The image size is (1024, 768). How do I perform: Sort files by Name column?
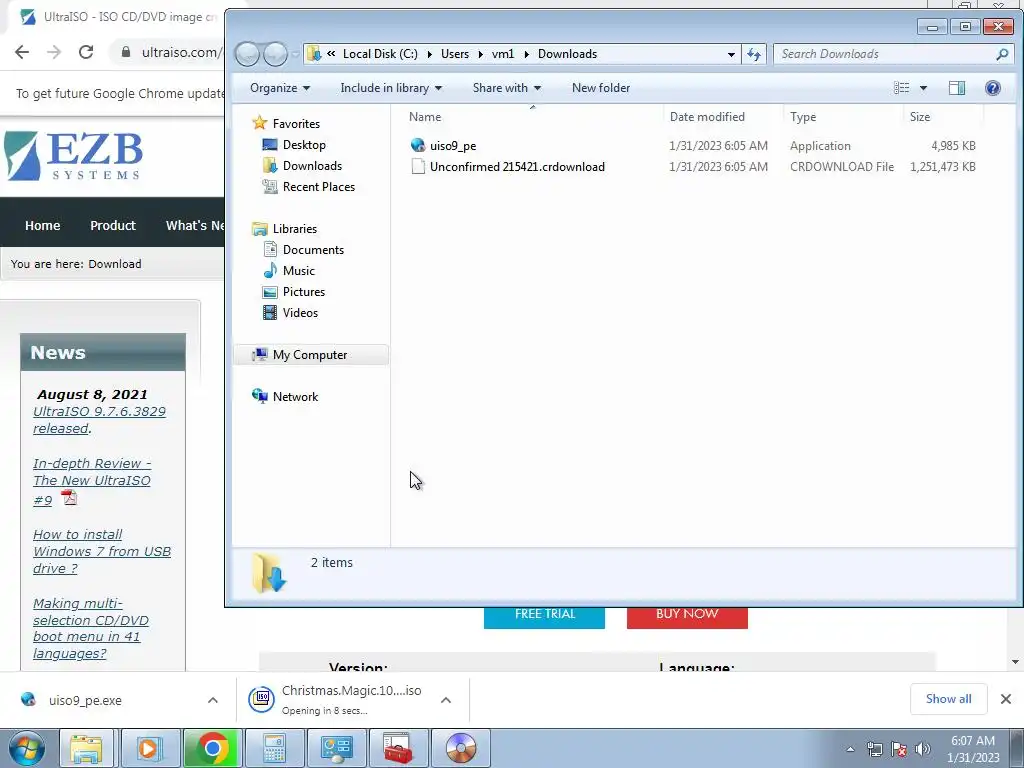pos(424,117)
